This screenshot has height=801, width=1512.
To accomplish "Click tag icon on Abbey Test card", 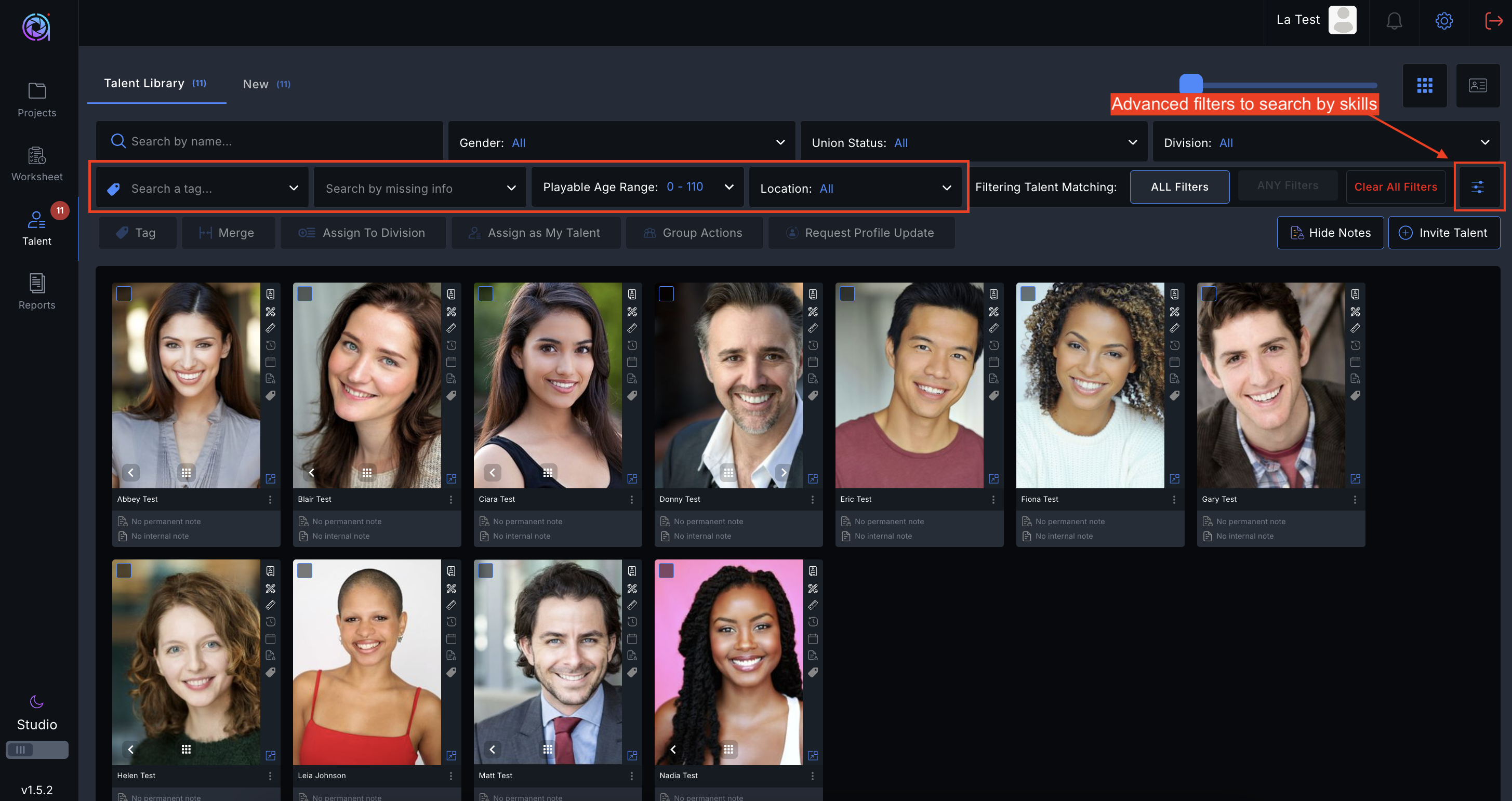I will 271,395.
